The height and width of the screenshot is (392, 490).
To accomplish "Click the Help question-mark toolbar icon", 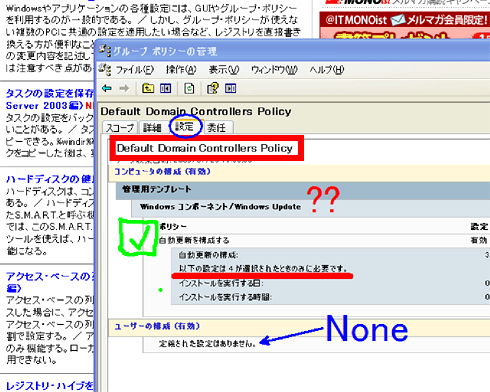I will click(213, 88).
